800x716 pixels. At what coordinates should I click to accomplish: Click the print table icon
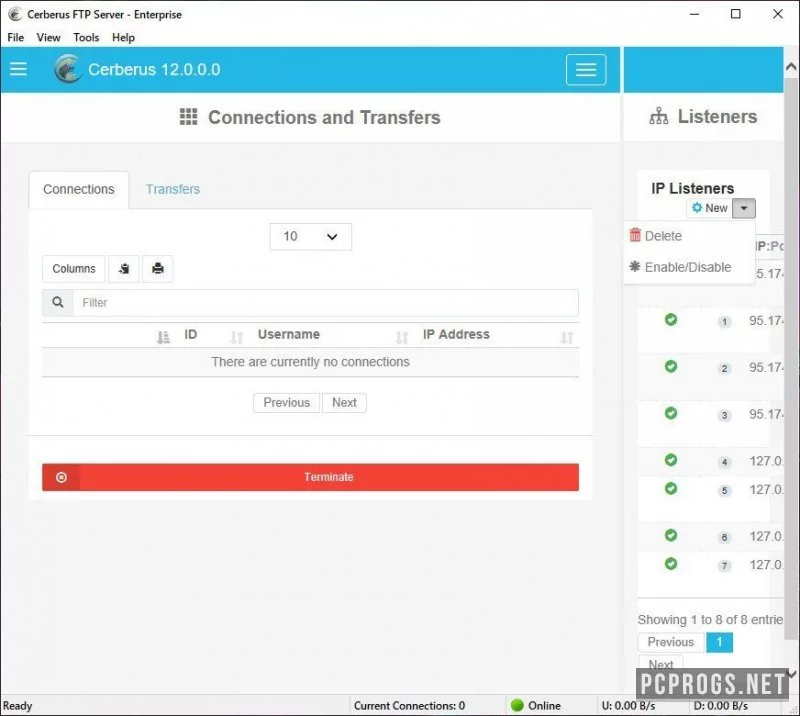coord(158,268)
